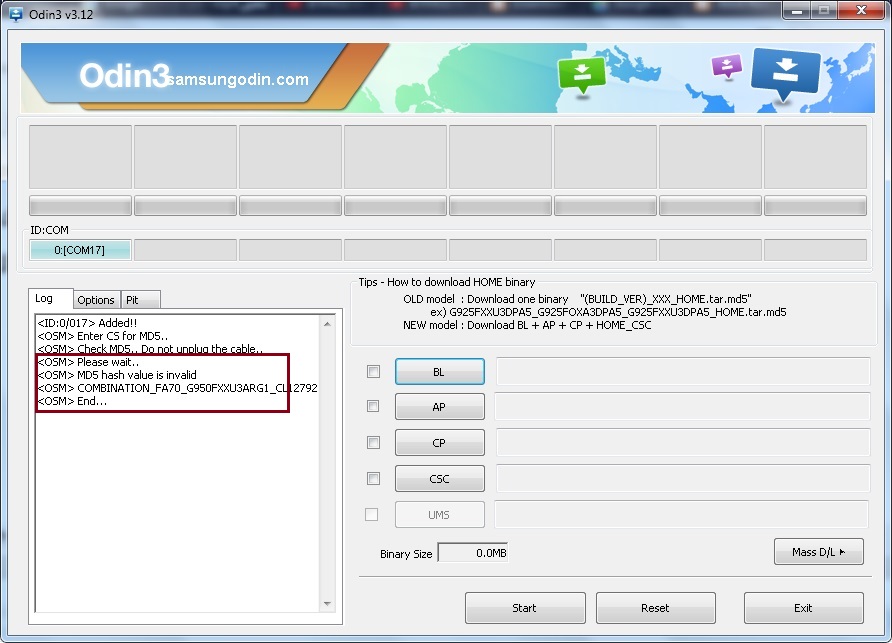Click log line starting with COMBINATION_FA70_G950FXXU3ARG1
This screenshot has width=892, height=643.
[177, 388]
